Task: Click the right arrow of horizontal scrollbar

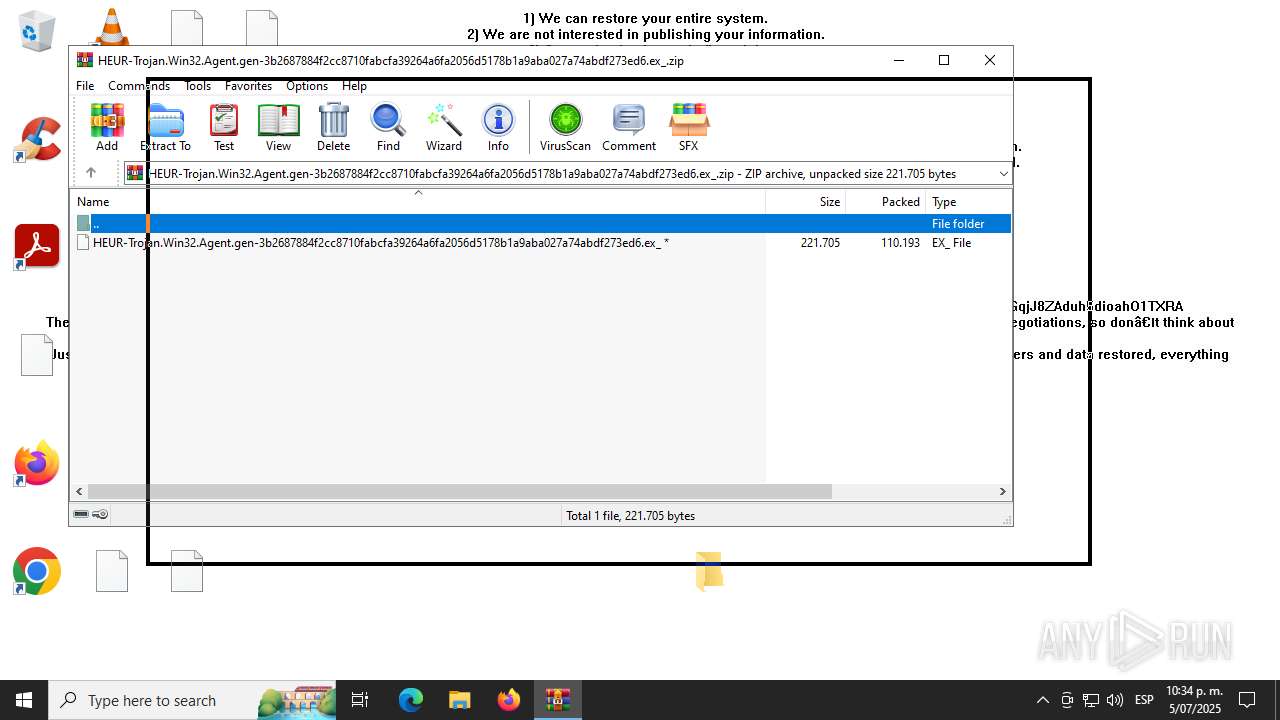Action: tap(1002, 491)
